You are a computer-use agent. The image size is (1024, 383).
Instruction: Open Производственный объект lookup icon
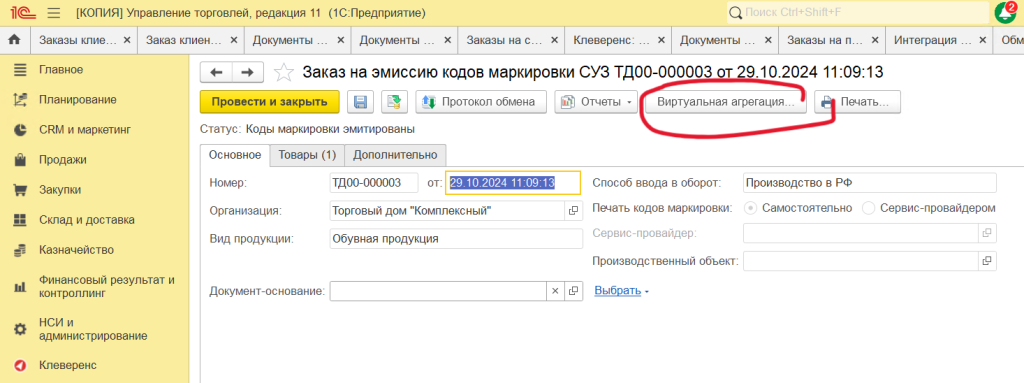coord(987,261)
